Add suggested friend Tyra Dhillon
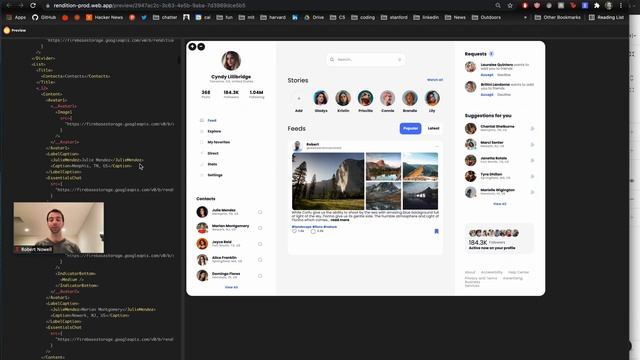This screenshot has height=360, width=640. 532,176
